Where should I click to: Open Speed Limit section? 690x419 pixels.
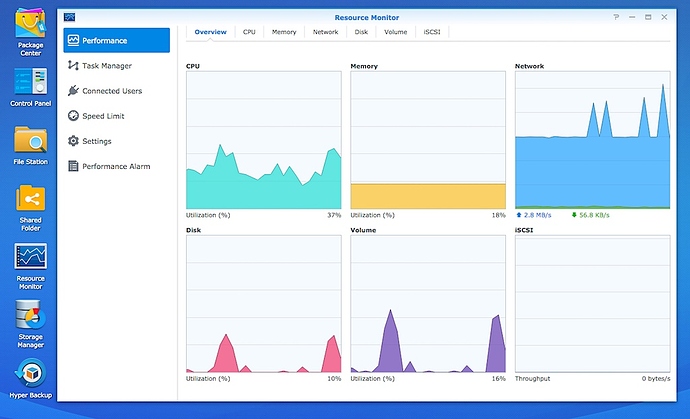(117, 116)
